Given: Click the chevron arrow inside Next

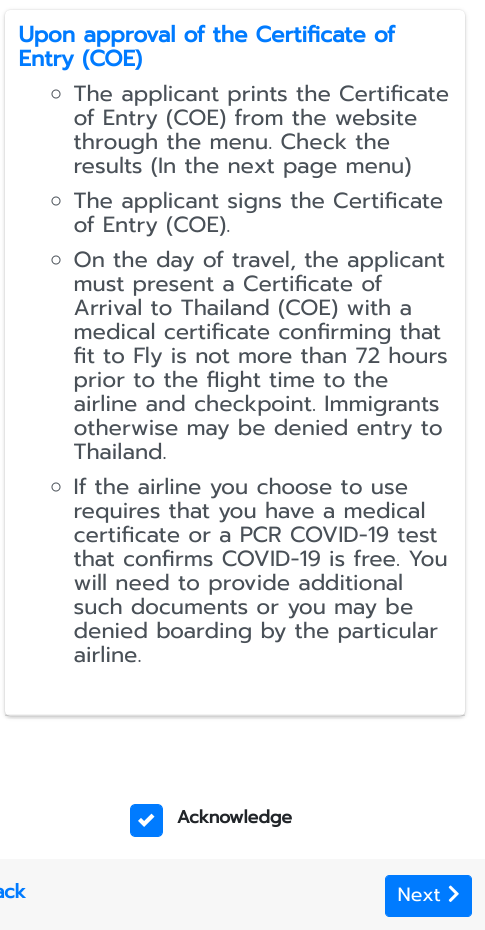Looking at the screenshot, I should click(454, 894).
